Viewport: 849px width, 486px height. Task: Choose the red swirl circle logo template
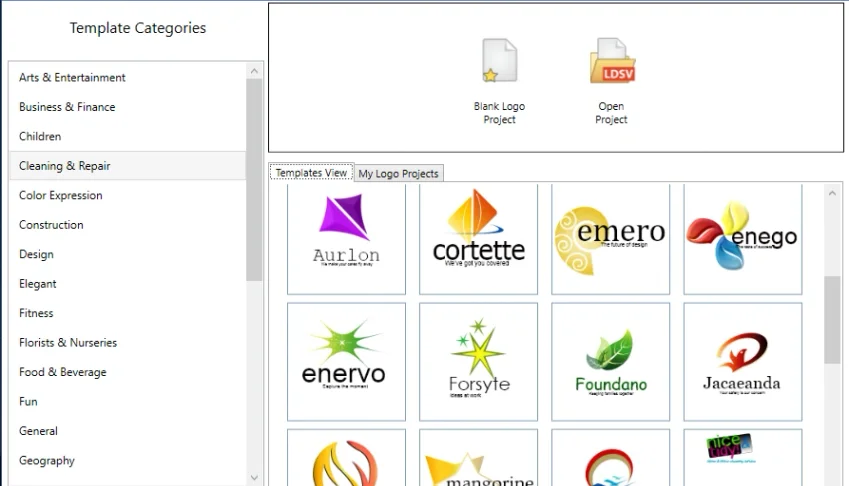[611, 458]
